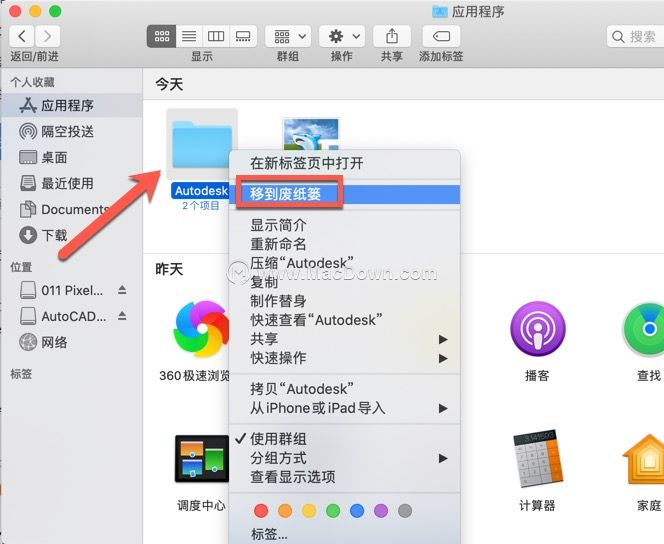
Task: Click the search field
Action: pyautogui.click(x=635, y=36)
